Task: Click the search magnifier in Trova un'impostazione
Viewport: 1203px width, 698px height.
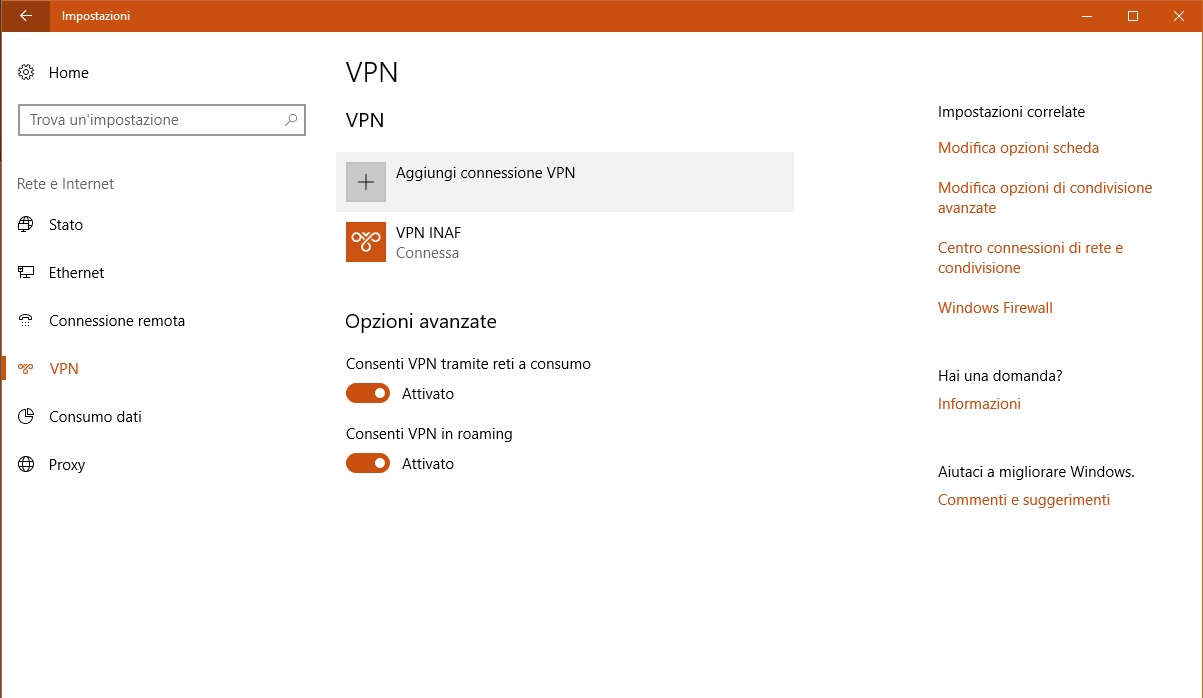Action: (x=290, y=119)
